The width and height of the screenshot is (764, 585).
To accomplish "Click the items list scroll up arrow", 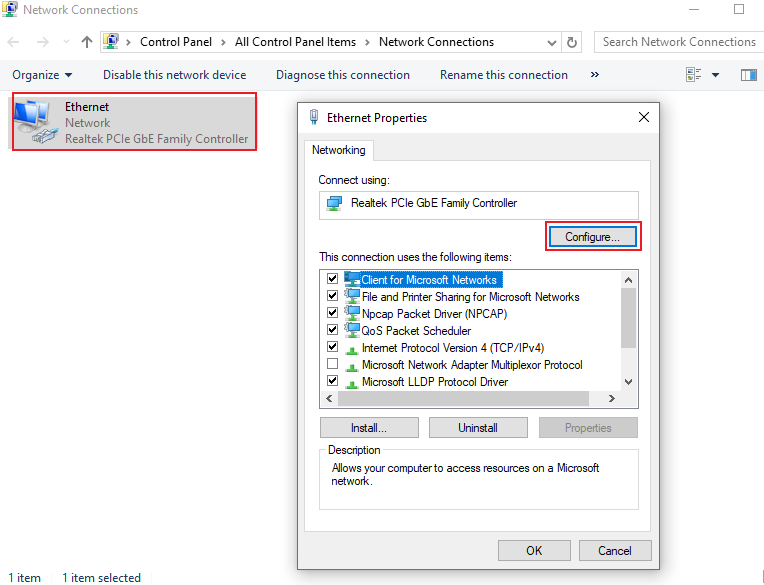I will coord(629,280).
